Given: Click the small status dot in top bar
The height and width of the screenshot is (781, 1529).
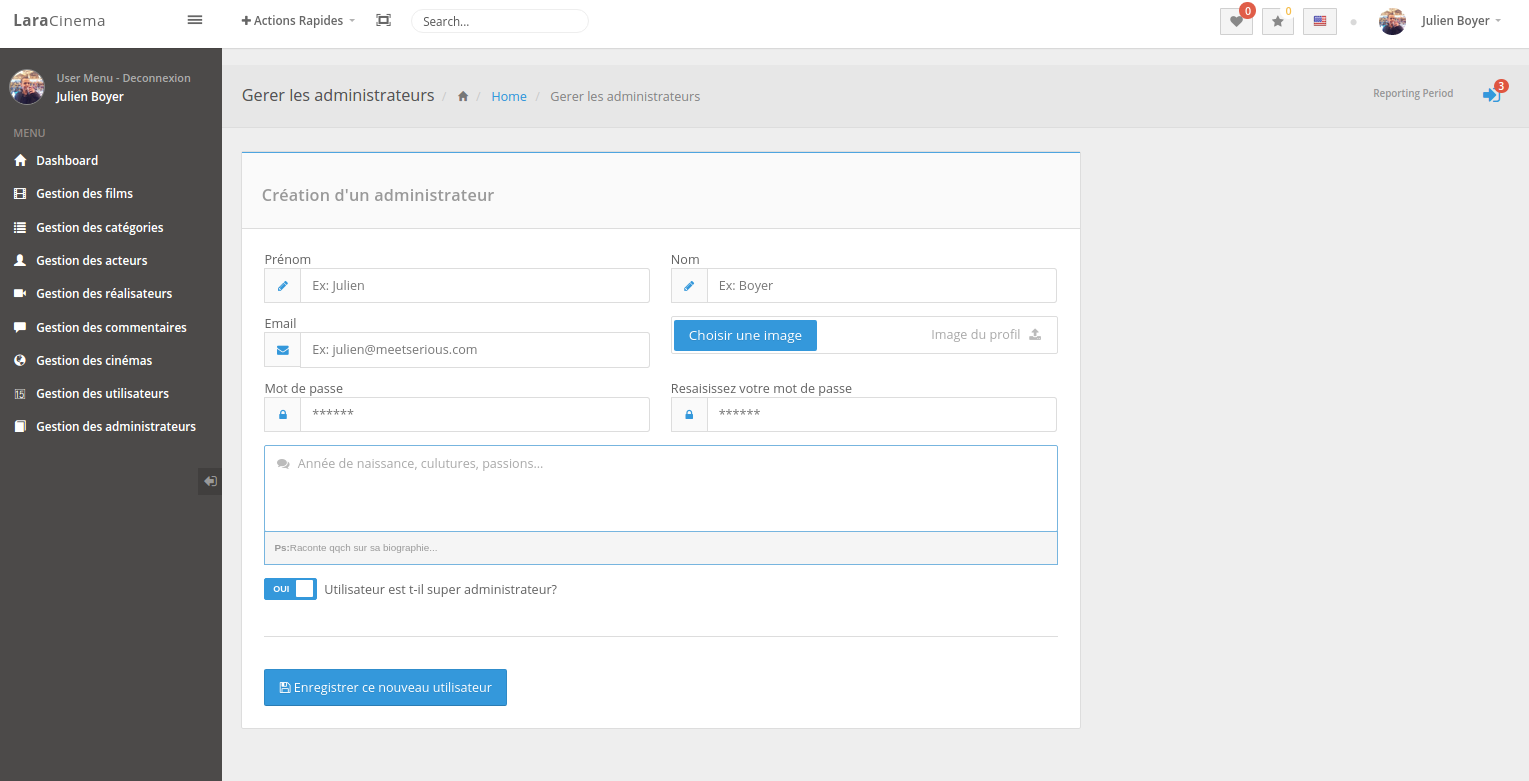Looking at the screenshot, I should point(1353,21).
